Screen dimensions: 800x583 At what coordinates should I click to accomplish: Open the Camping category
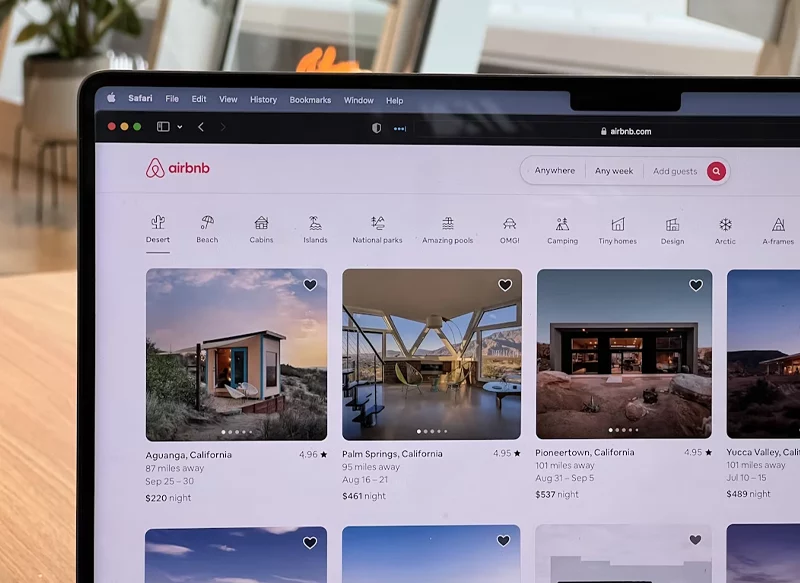click(x=562, y=224)
